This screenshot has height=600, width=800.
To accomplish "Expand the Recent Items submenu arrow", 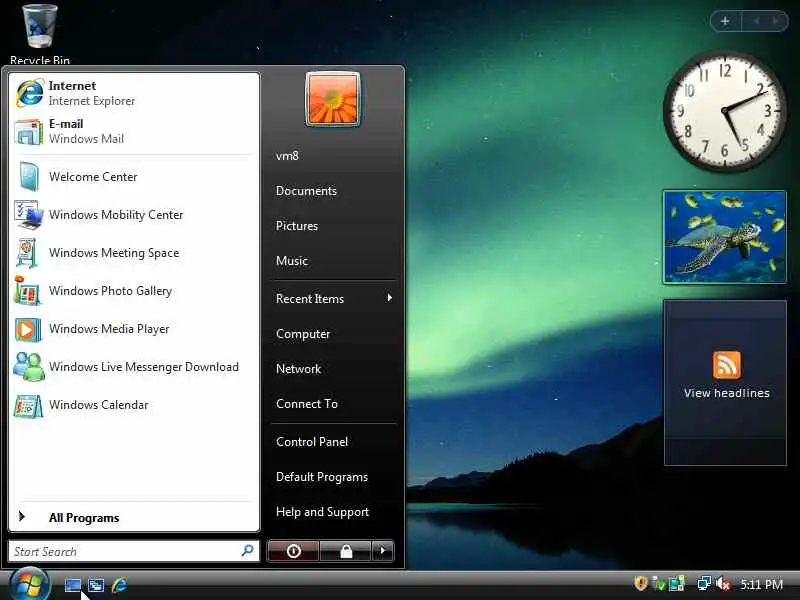I will [x=389, y=297].
